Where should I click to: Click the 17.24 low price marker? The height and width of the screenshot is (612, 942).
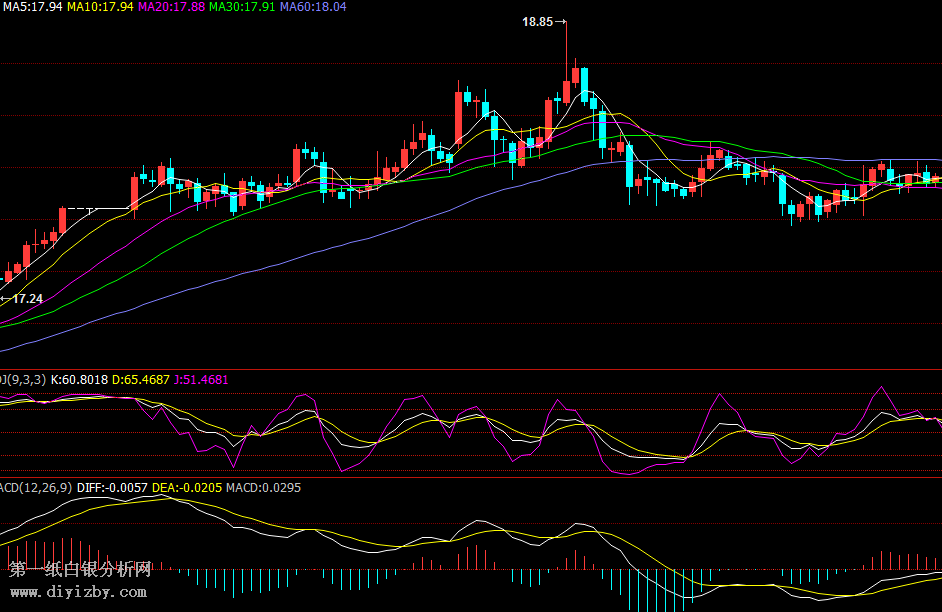(x=27, y=298)
